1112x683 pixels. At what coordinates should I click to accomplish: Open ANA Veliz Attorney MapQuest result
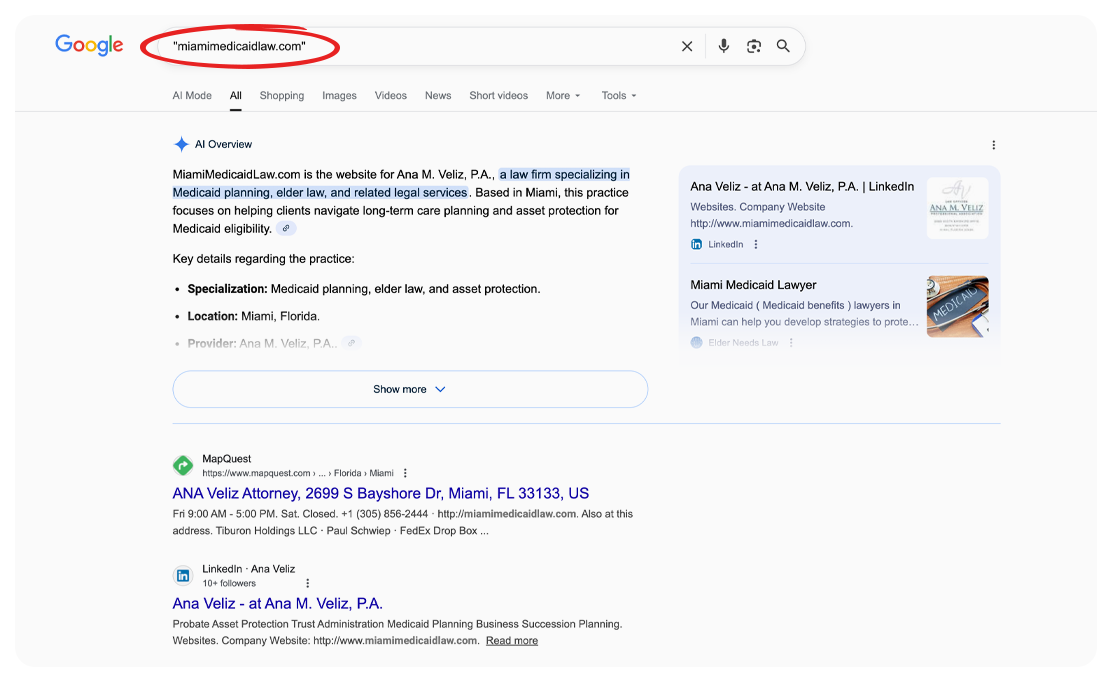point(380,493)
